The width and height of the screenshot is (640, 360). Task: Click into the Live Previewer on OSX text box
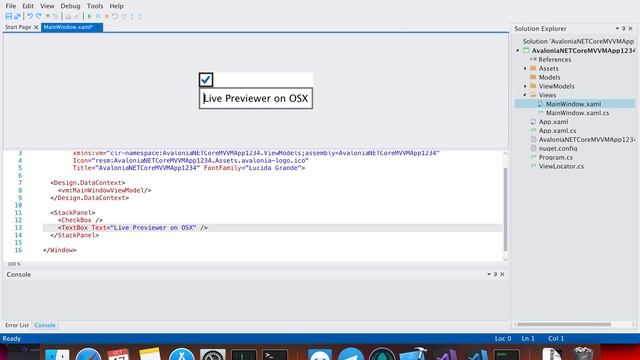click(x=256, y=98)
